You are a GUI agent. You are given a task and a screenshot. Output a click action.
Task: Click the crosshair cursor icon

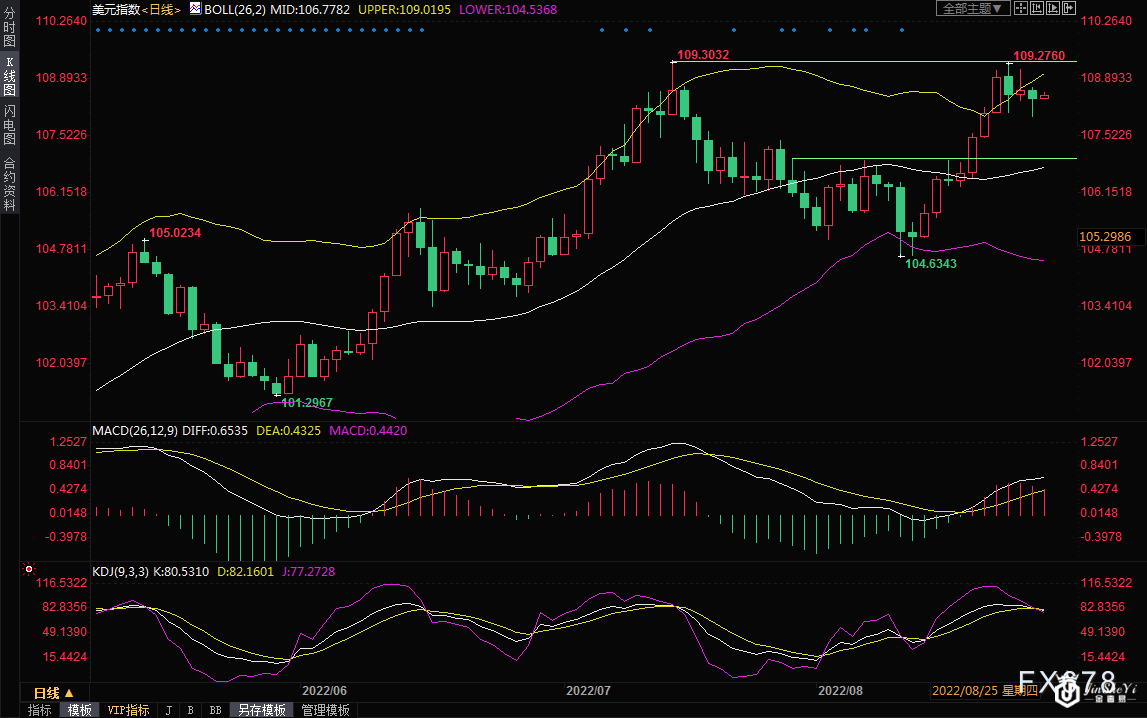(x=1022, y=8)
